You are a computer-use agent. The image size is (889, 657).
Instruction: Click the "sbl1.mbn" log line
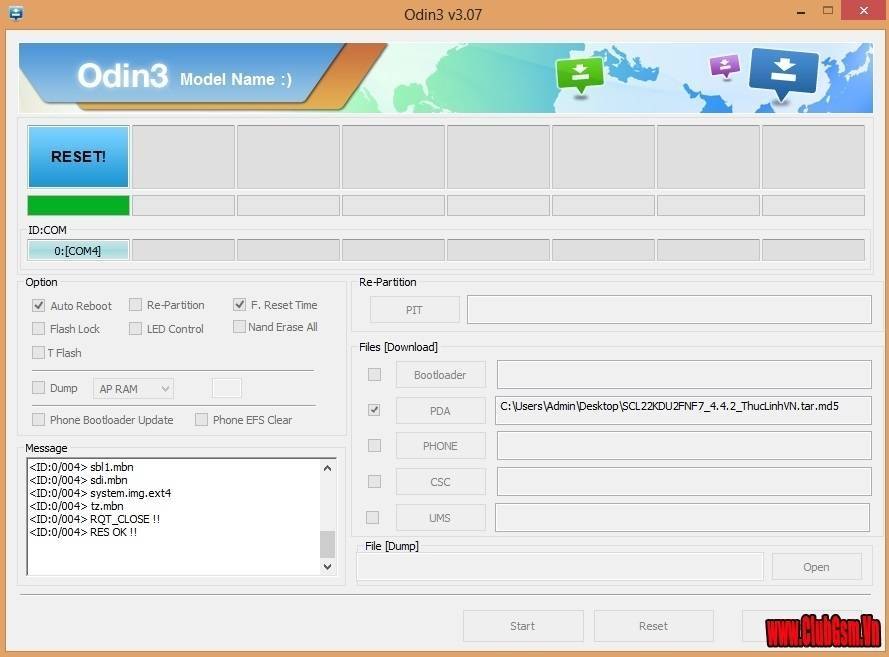coord(82,467)
